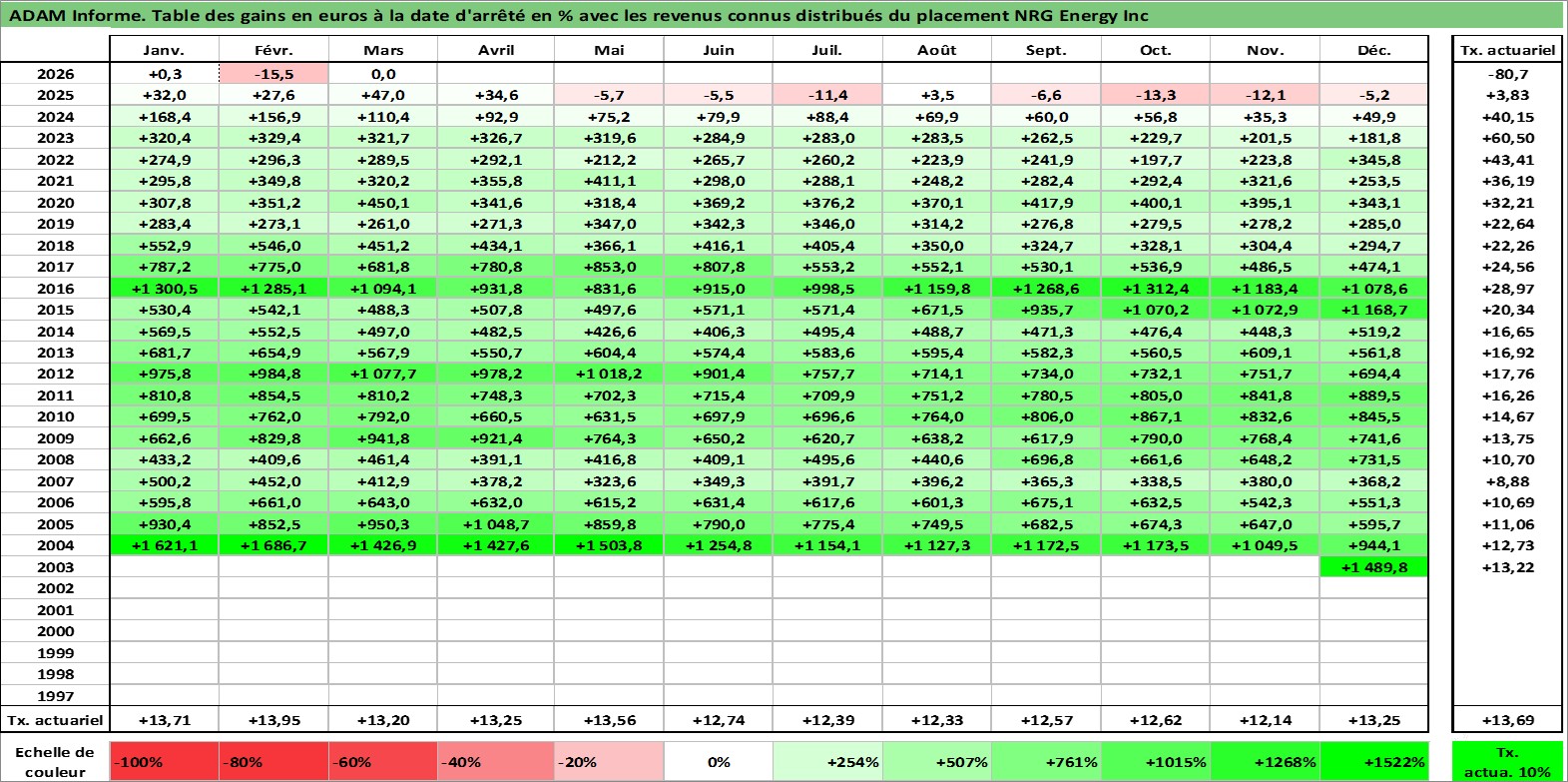
Task: Click the '+1 077,7' cell in row 2012
Action: pos(383,374)
